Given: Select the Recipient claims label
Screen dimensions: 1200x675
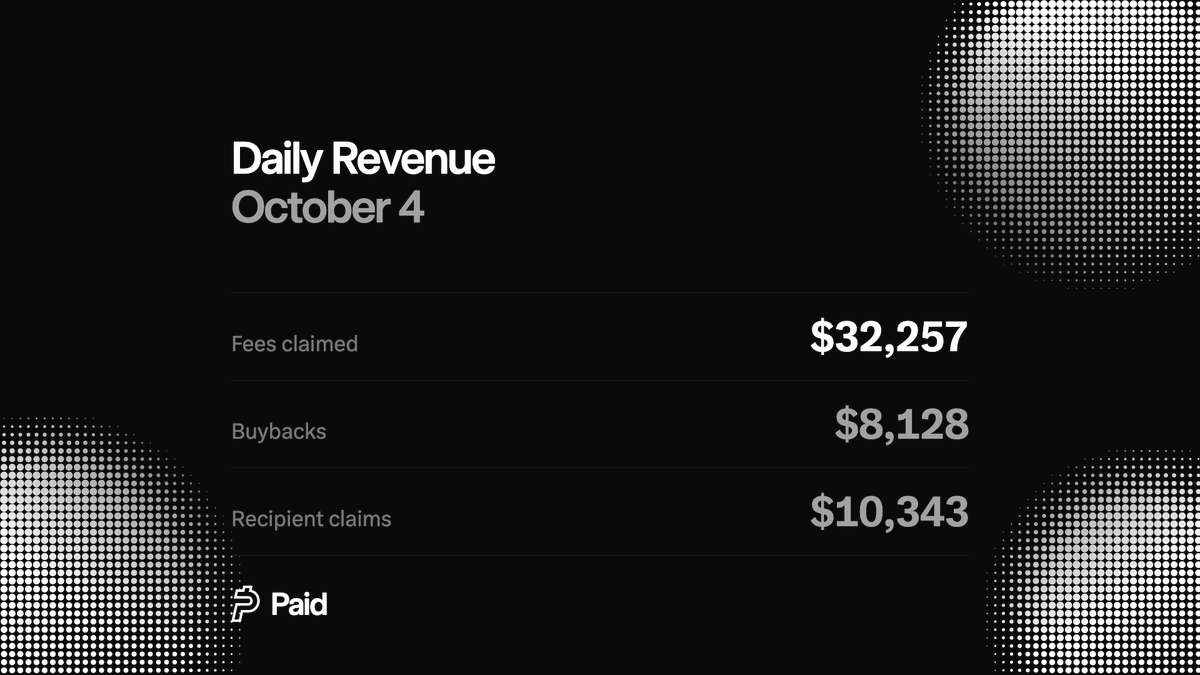Looking at the screenshot, I should 311,520.
